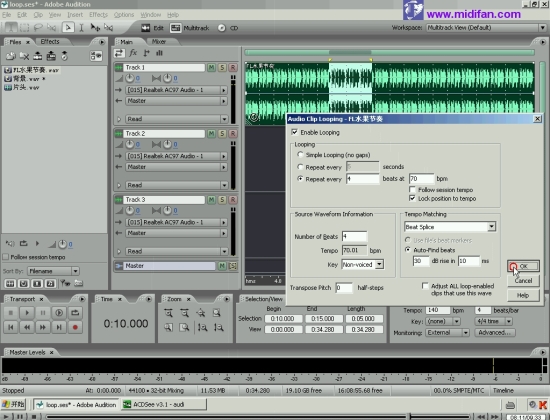Arm Track 3 for record
This screenshot has height=420, width=550.
point(233,200)
